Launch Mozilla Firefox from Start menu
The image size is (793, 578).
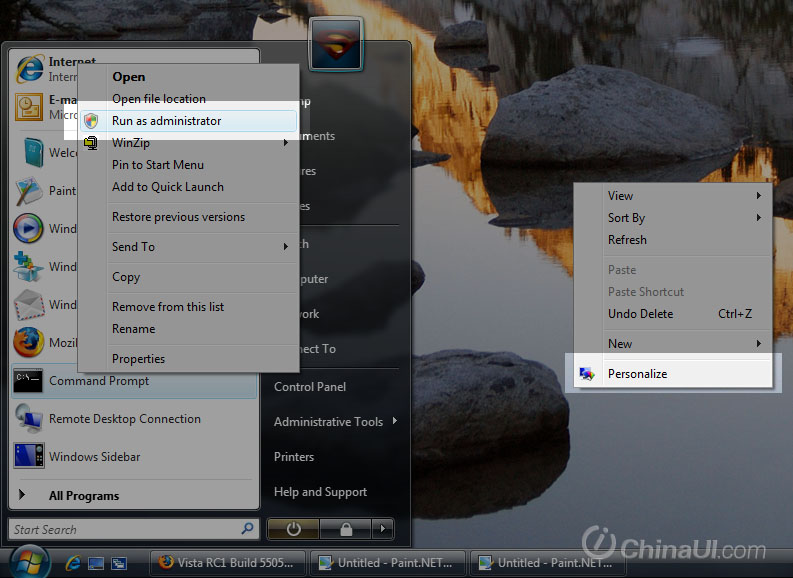click(x=28, y=342)
